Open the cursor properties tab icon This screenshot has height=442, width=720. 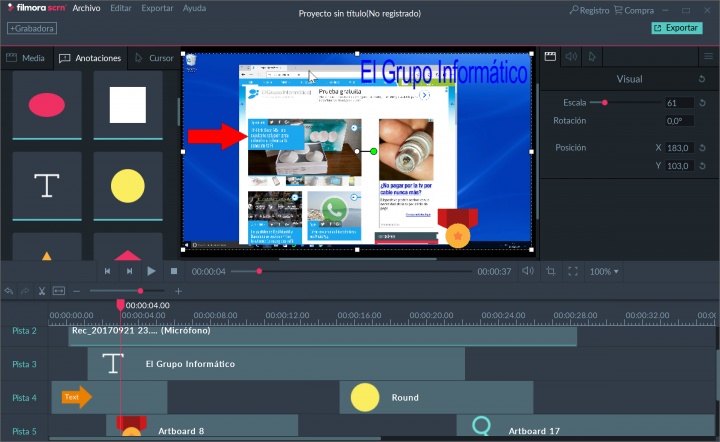592,56
